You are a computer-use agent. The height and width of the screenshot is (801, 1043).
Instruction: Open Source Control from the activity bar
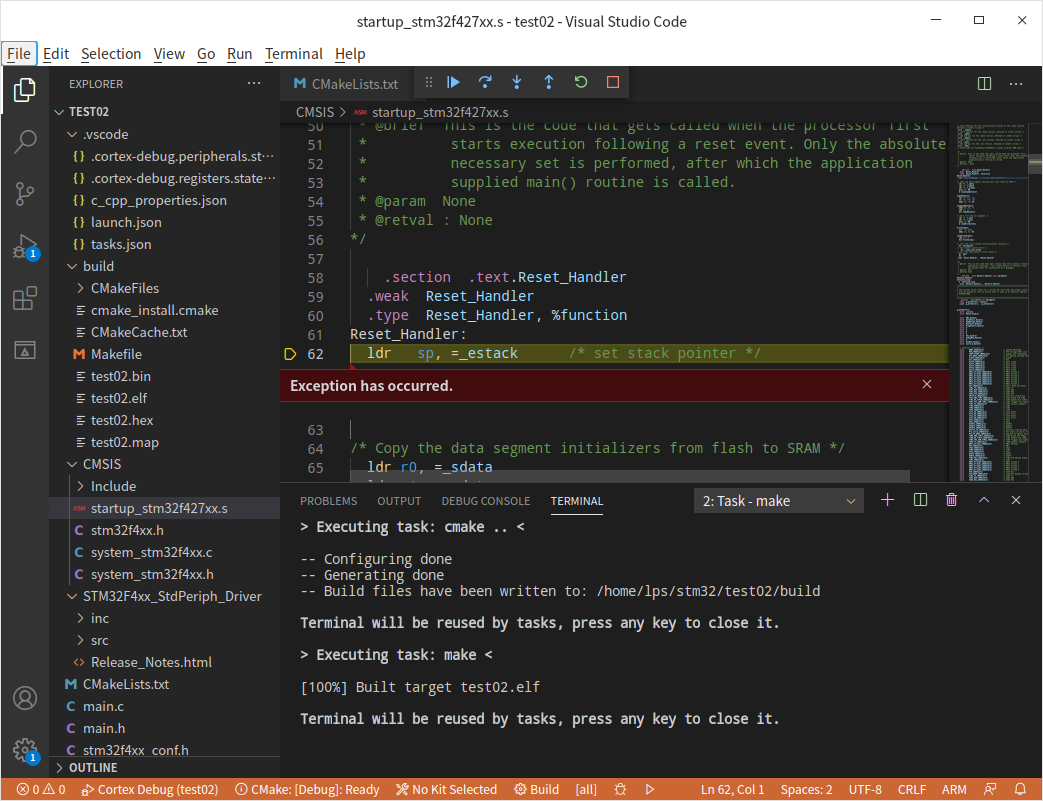coord(24,194)
